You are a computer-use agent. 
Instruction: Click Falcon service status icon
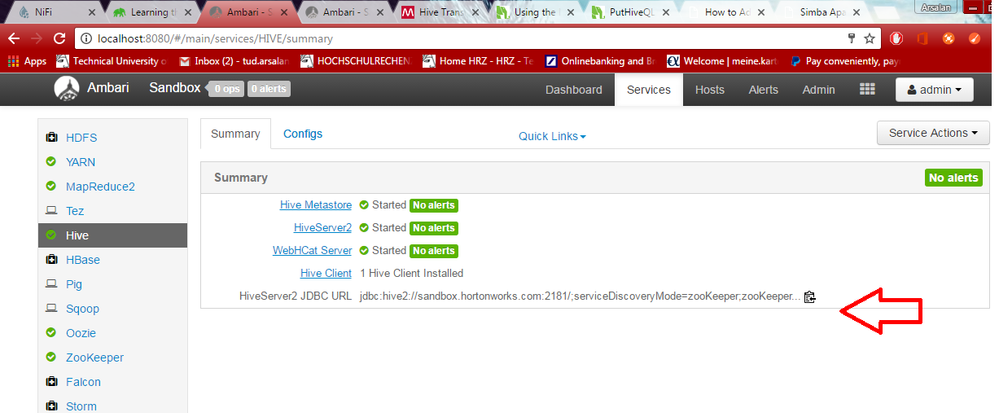[52, 382]
